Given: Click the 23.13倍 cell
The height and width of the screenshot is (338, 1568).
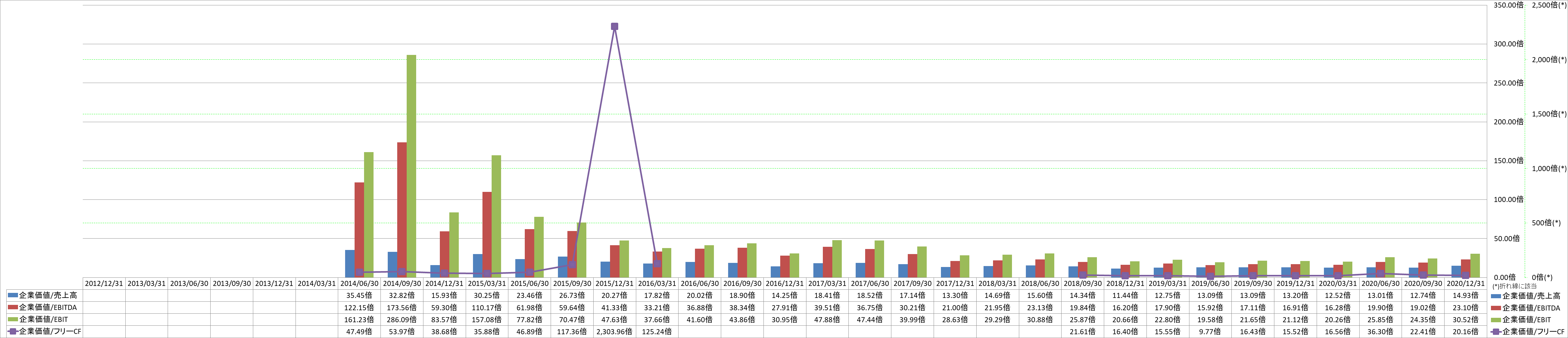Looking at the screenshot, I should [1040, 308].
